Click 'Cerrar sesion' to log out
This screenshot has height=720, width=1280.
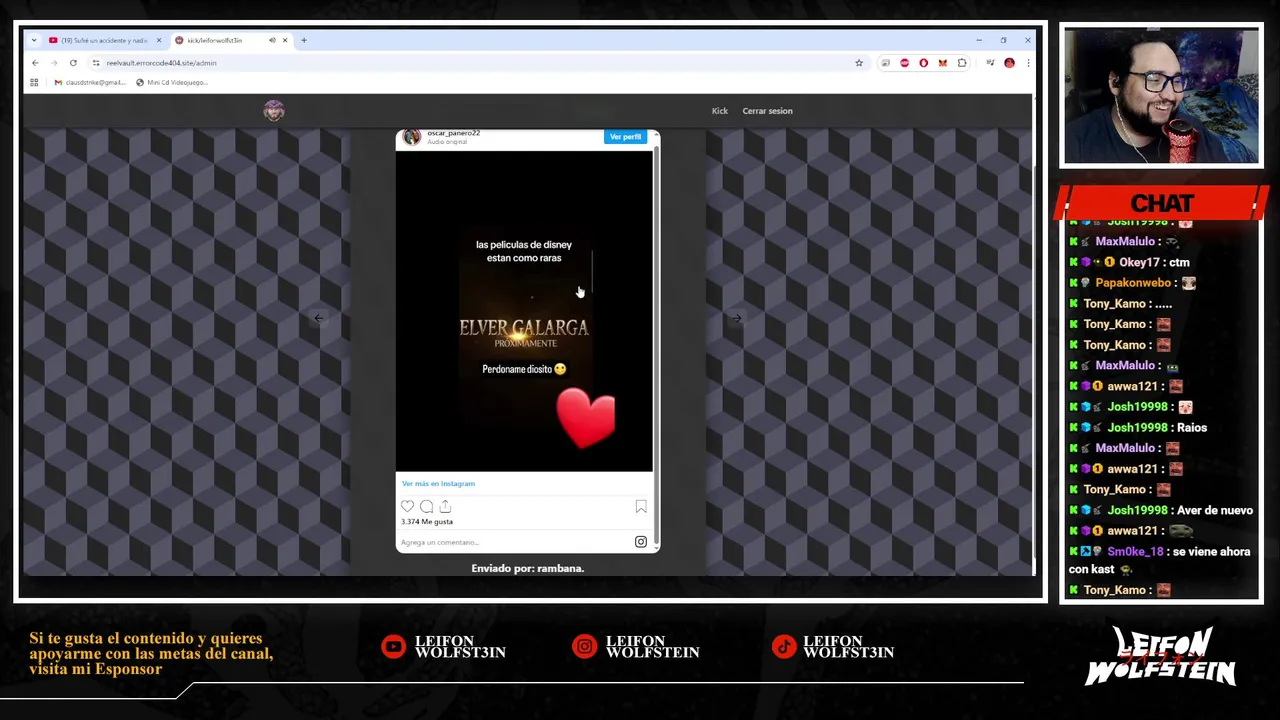[767, 111]
